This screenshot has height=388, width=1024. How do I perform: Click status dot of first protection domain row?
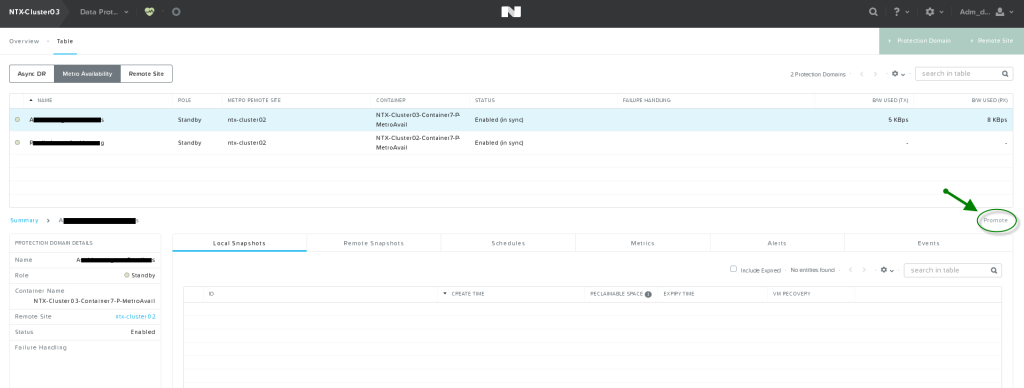pos(18,120)
